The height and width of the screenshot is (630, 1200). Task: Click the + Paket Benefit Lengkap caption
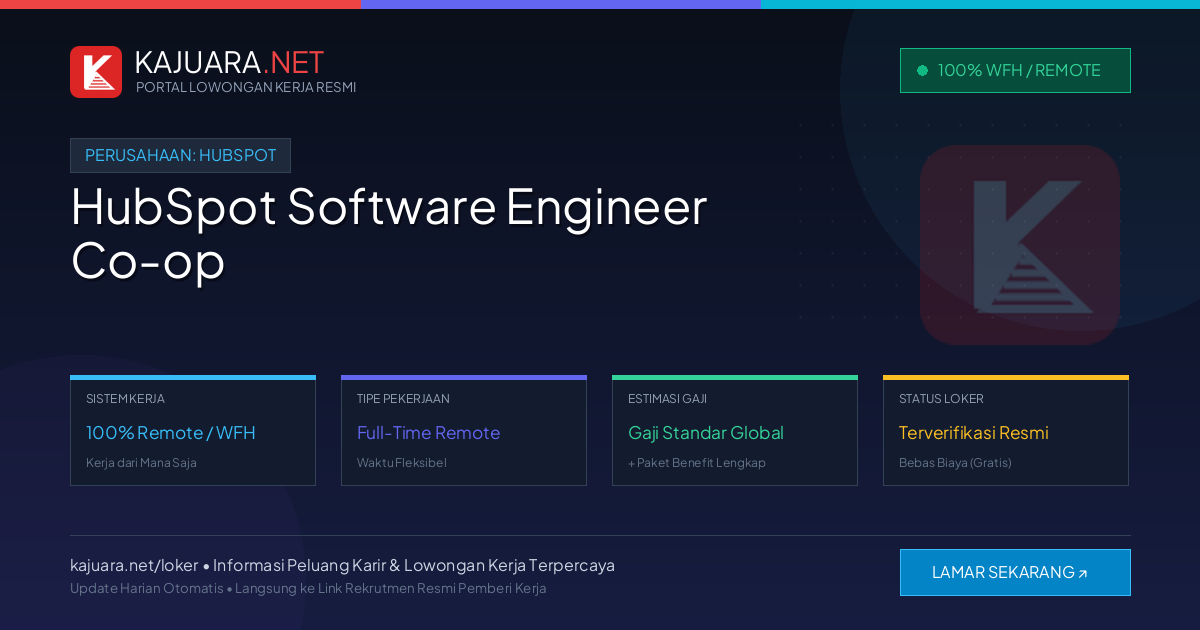point(697,463)
